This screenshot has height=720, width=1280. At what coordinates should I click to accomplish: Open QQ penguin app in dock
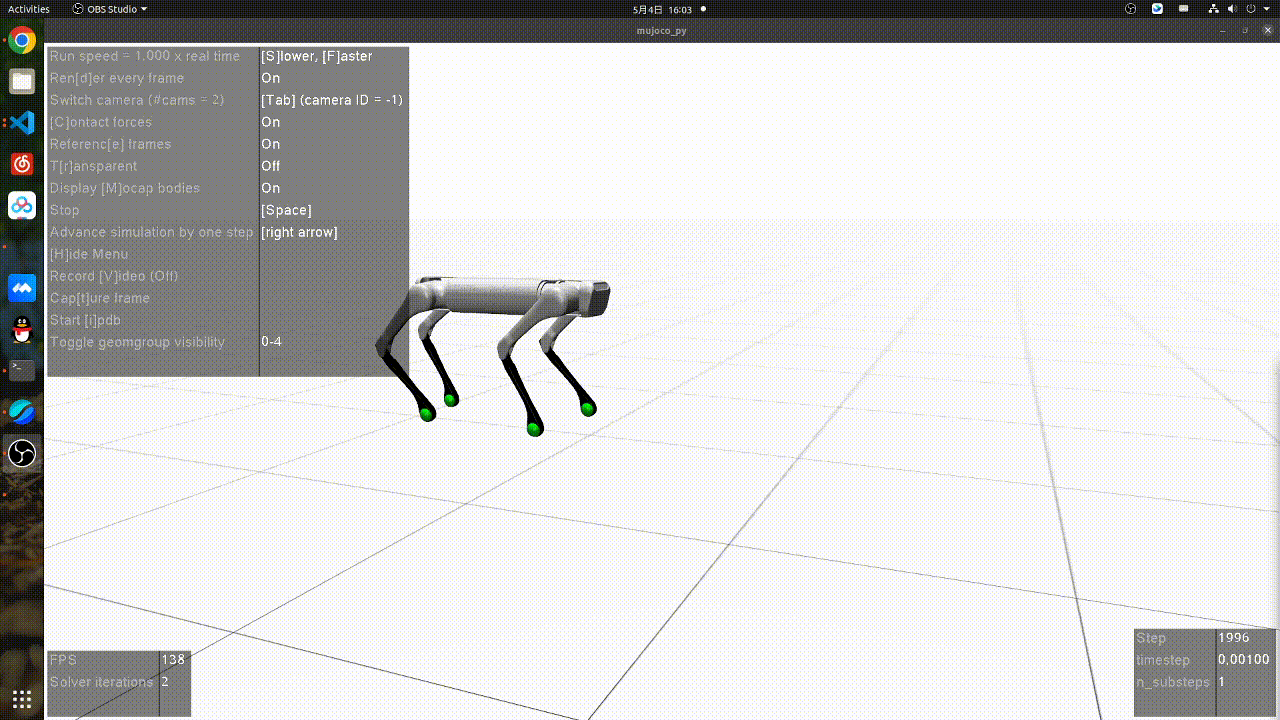[22, 329]
